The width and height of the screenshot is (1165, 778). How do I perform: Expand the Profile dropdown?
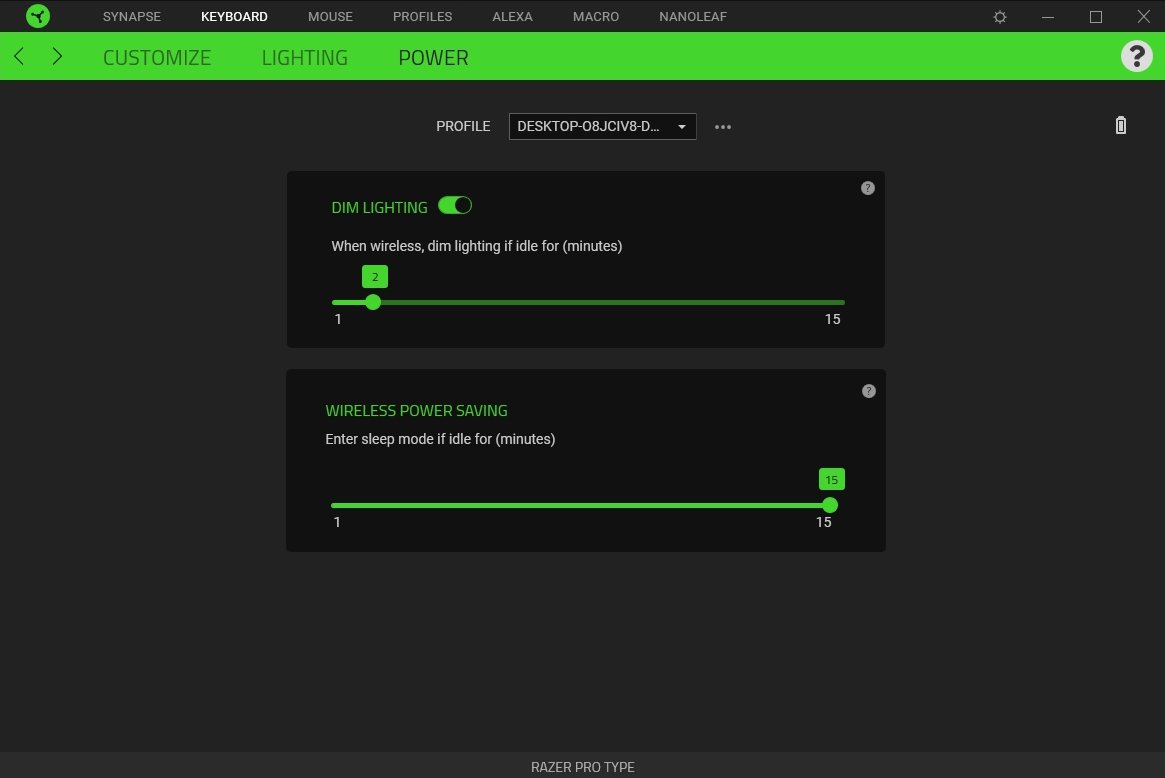click(603, 126)
